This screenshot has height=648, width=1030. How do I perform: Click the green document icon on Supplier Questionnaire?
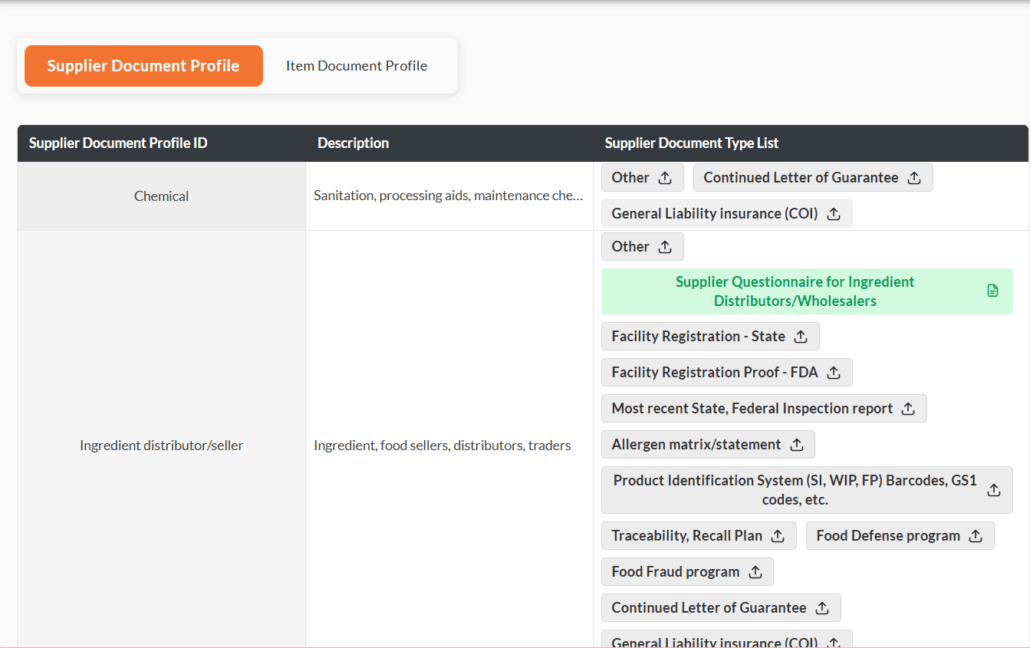click(992, 290)
